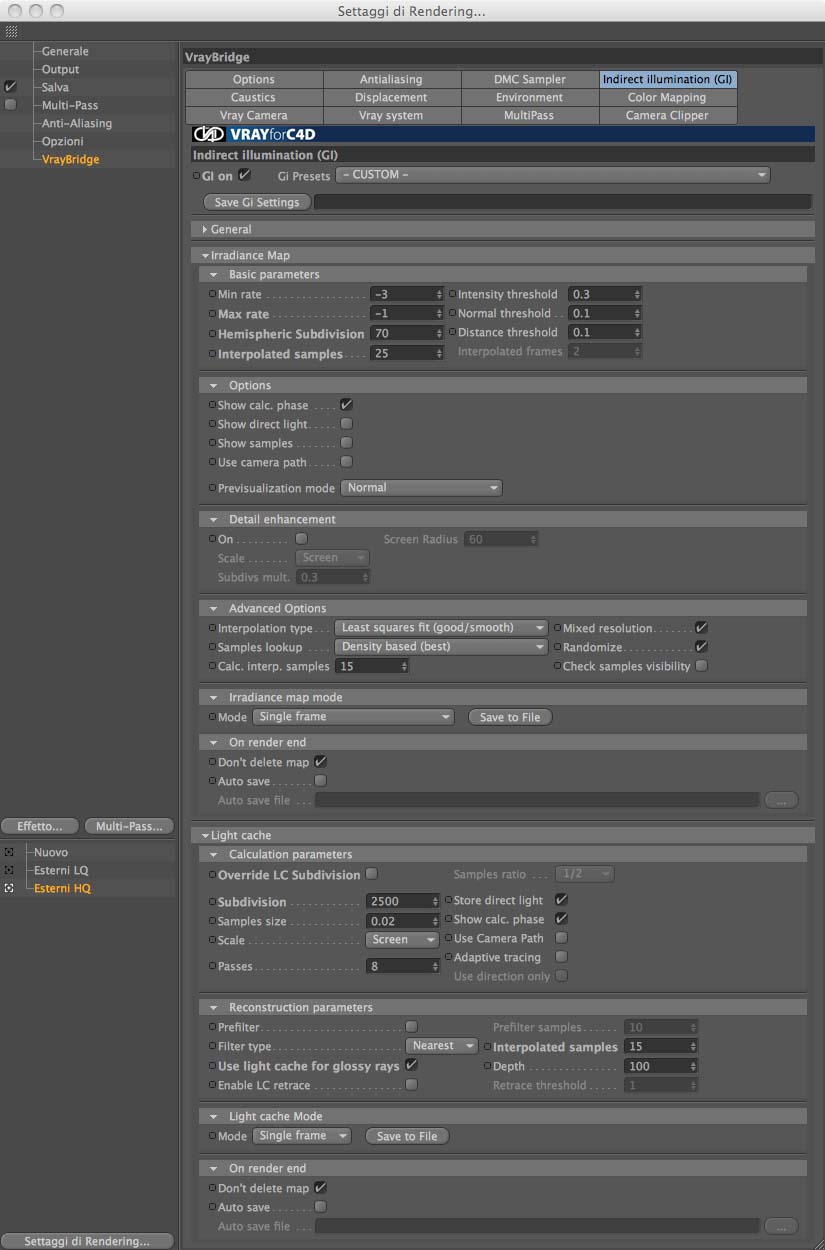This screenshot has height=1250, width=825.
Task: Open Filter type Nearest dropdown
Action: 444,1046
